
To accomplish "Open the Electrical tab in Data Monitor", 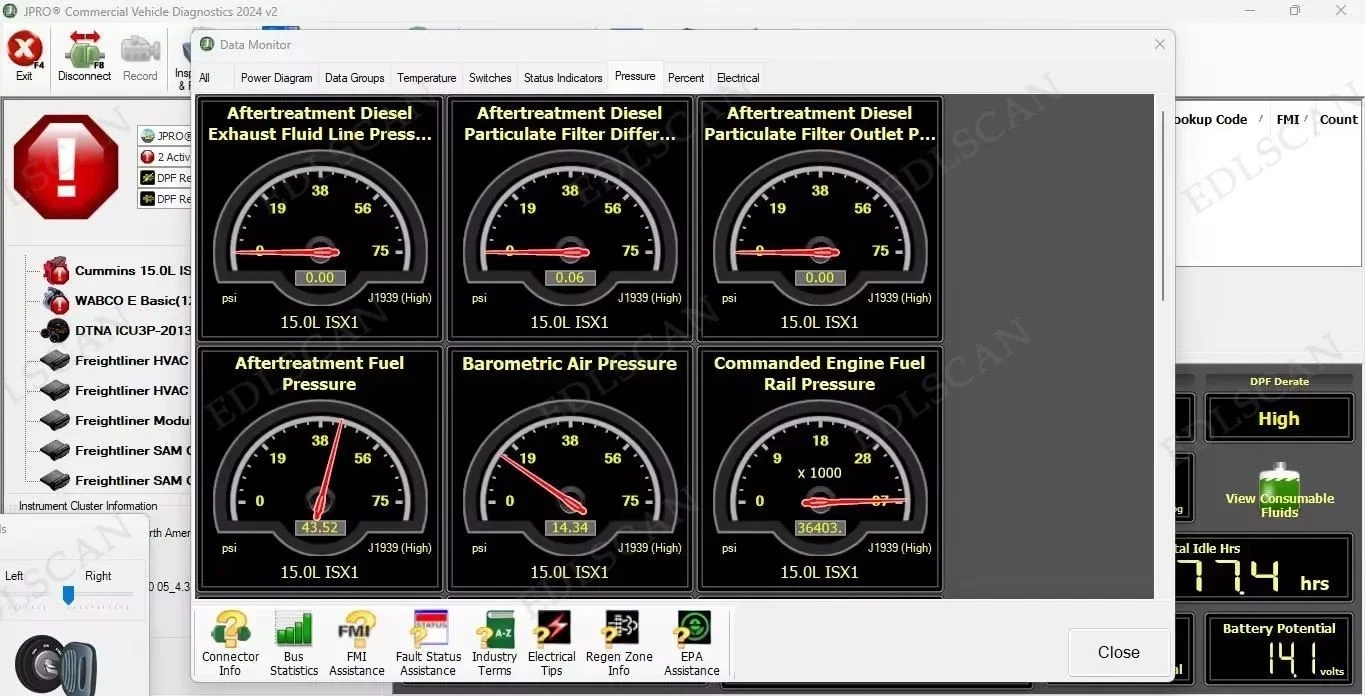I will [738, 77].
